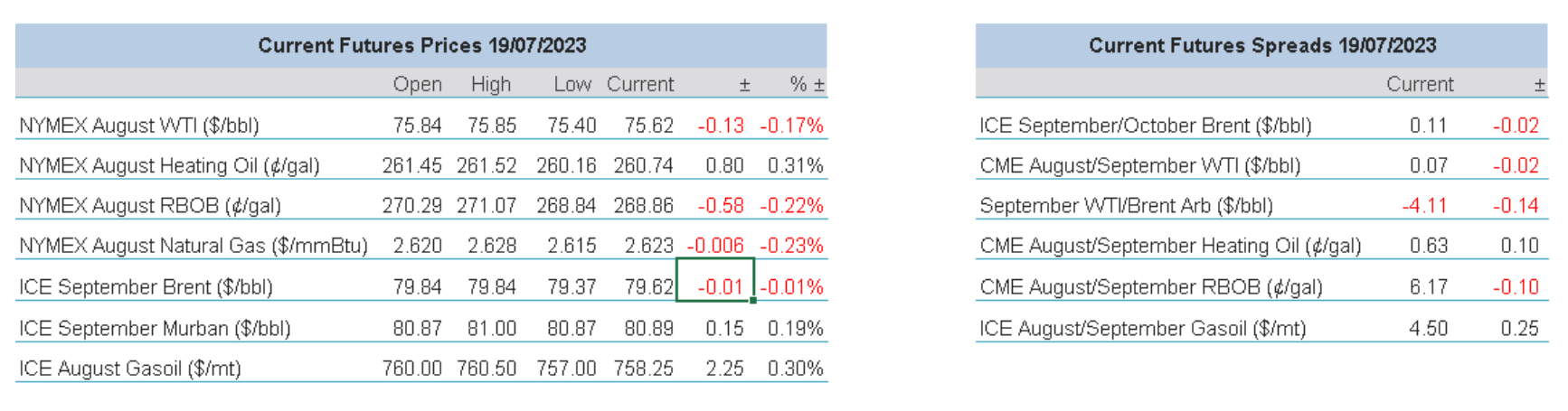This screenshot has width=1568, height=411.
Task: Select the NYMEX August Heating Oil label
Action: point(169,166)
